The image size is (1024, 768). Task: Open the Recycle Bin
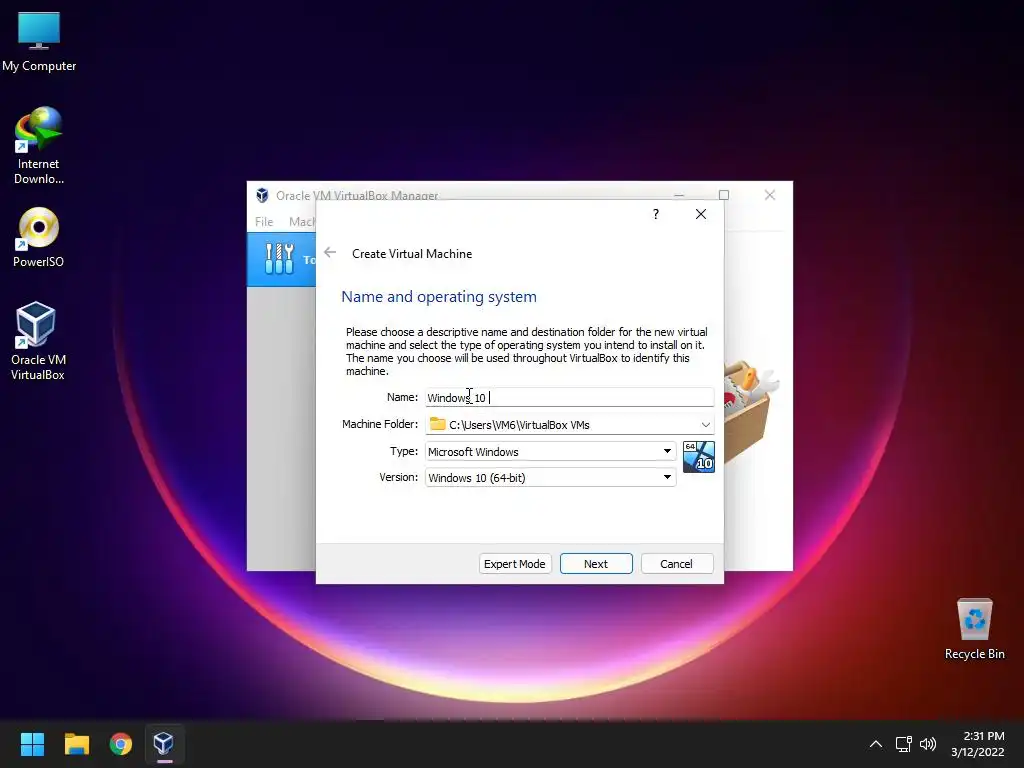974,629
